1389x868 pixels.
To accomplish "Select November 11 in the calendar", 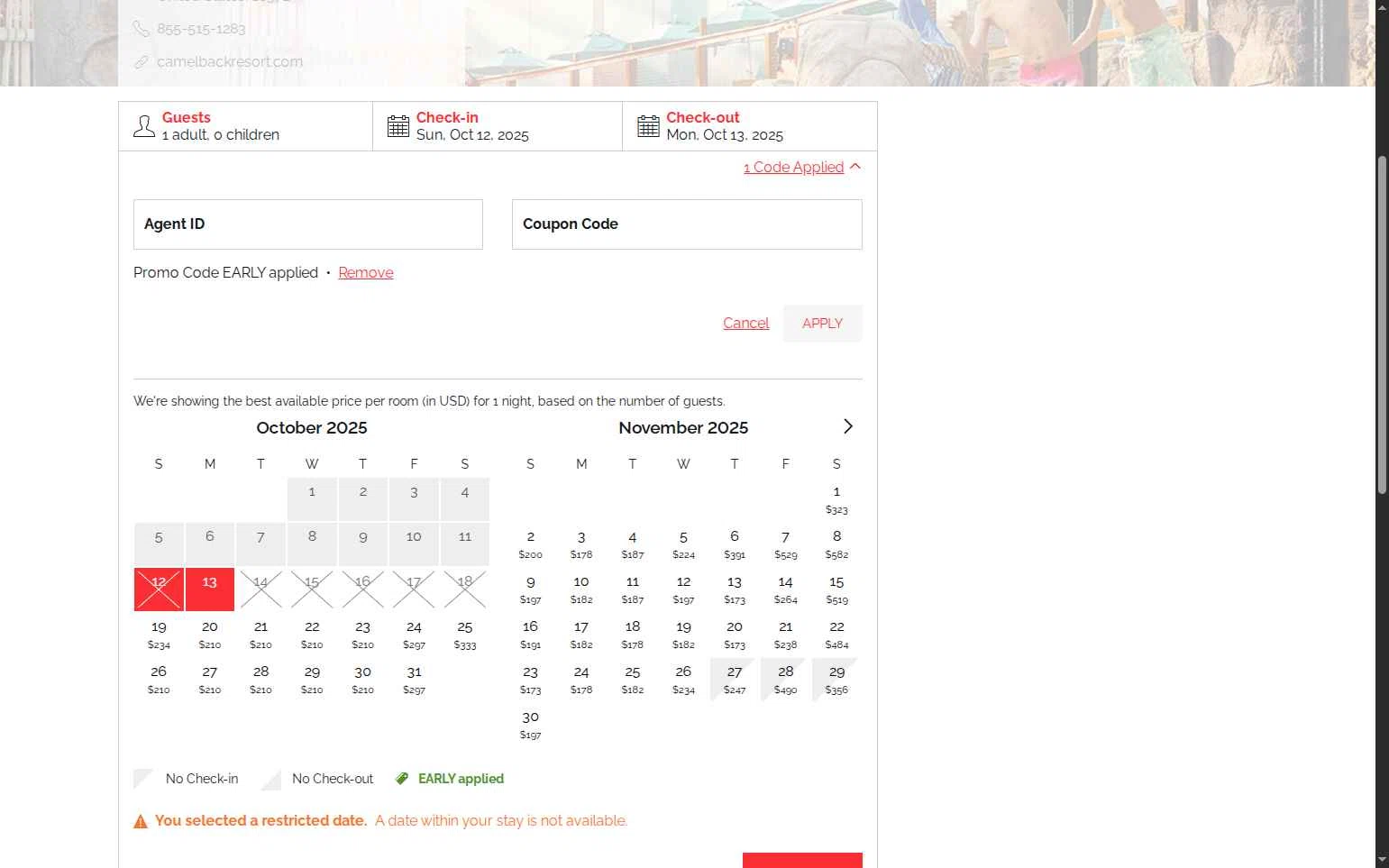I will [x=633, y=589].
